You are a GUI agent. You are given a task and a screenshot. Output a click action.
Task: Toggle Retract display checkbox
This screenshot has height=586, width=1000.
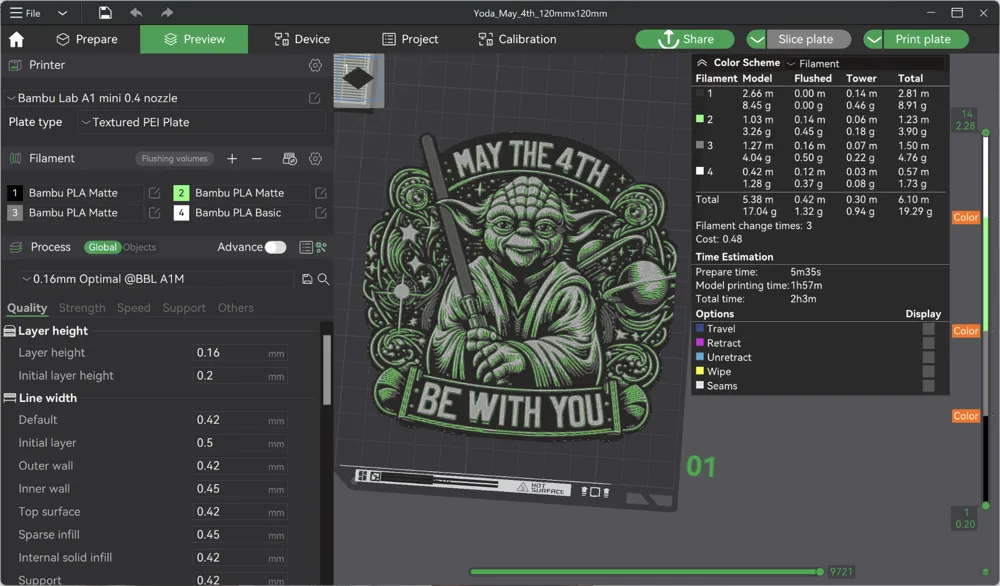coord(929,343)
